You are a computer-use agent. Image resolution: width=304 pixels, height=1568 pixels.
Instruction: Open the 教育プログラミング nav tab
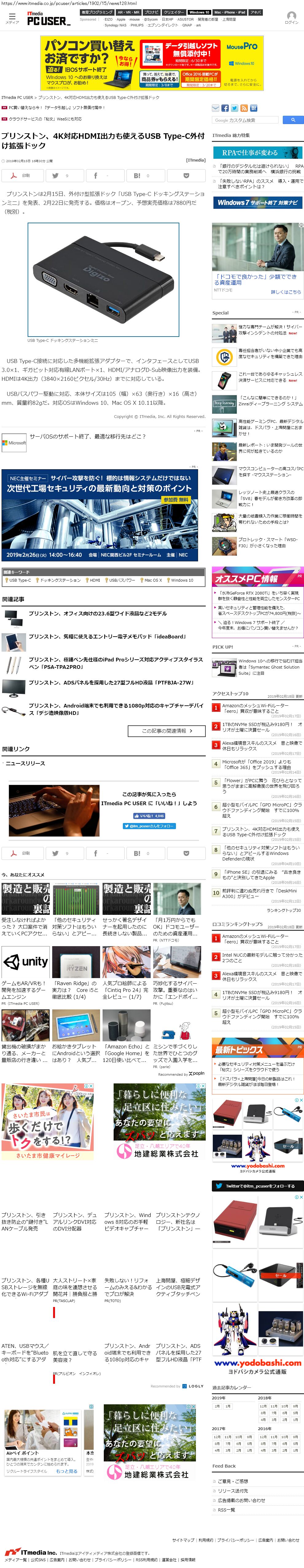click(97, 12)
